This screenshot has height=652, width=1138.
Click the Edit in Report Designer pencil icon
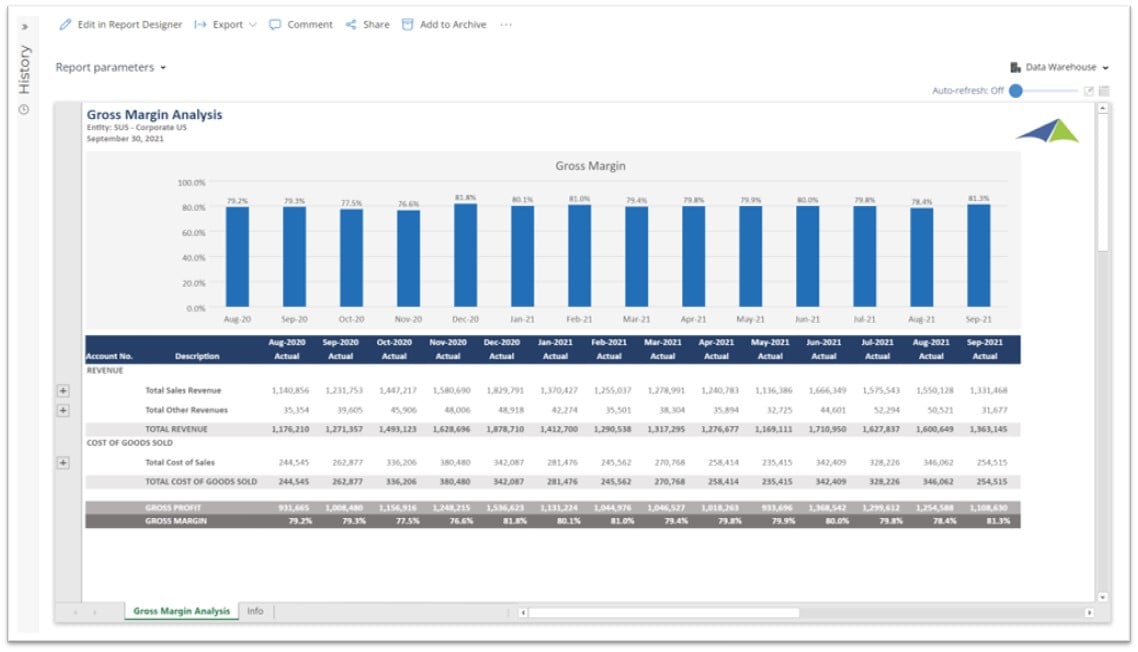(66, 25)
